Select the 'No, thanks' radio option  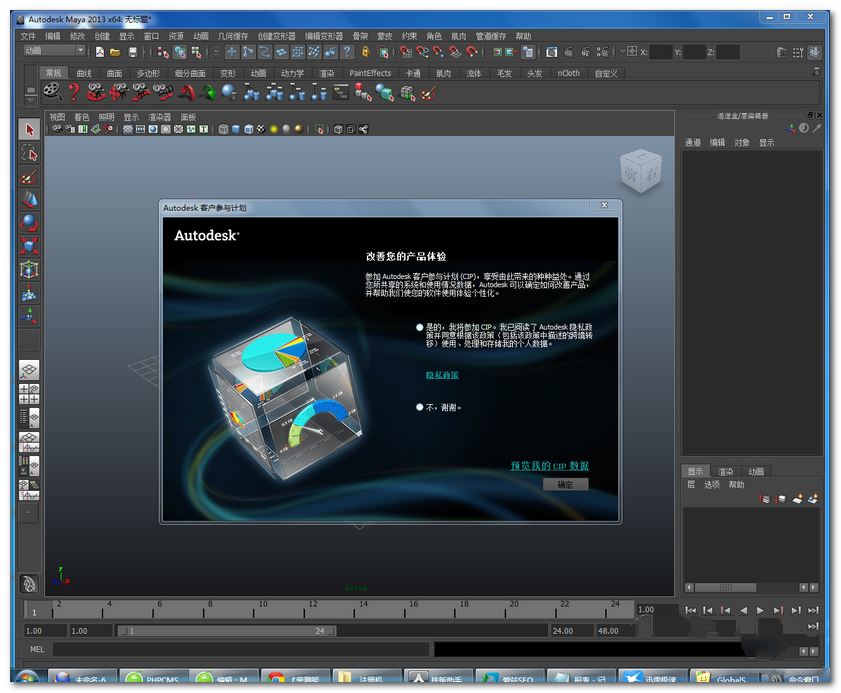click(419, 407)
